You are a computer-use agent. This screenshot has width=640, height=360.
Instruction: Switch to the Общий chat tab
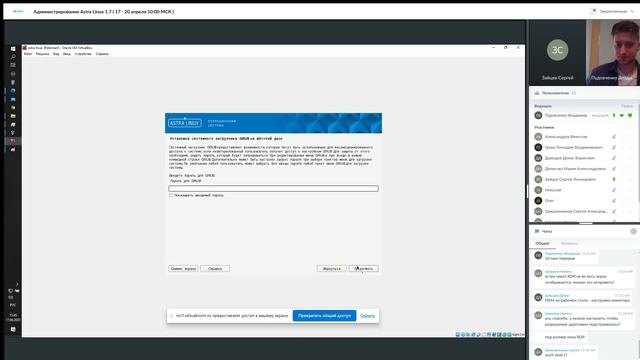(542, 243)
